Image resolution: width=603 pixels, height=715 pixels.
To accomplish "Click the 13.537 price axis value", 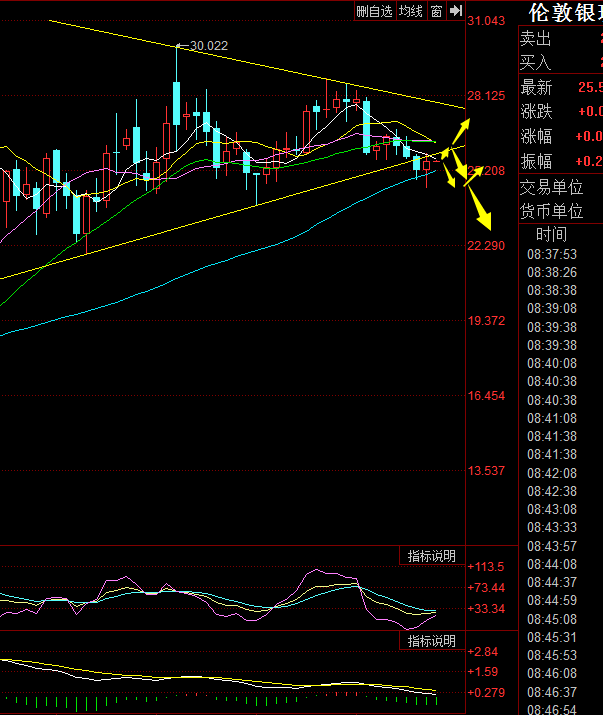I will (x=486, y=471).
